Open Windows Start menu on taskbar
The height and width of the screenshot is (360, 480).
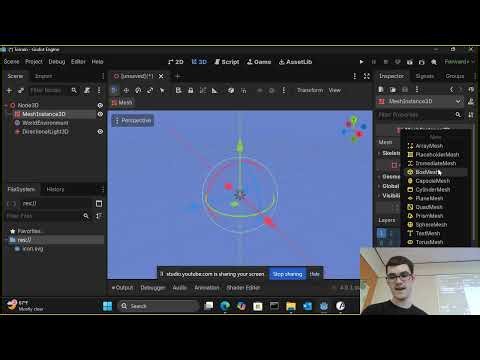coord(108,306)
